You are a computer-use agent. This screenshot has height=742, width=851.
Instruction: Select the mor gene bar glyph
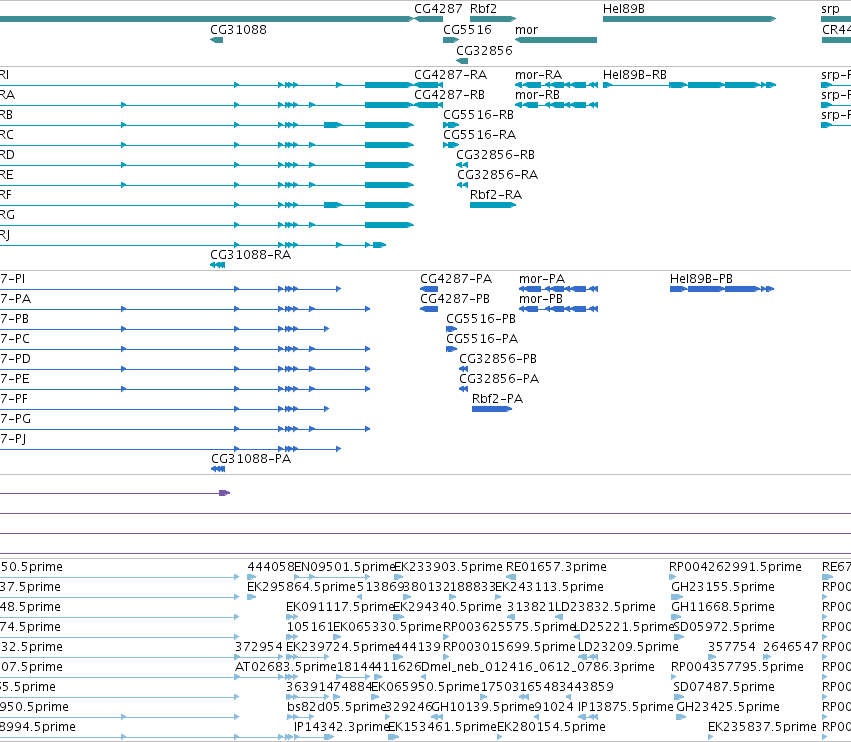(556, 40)
